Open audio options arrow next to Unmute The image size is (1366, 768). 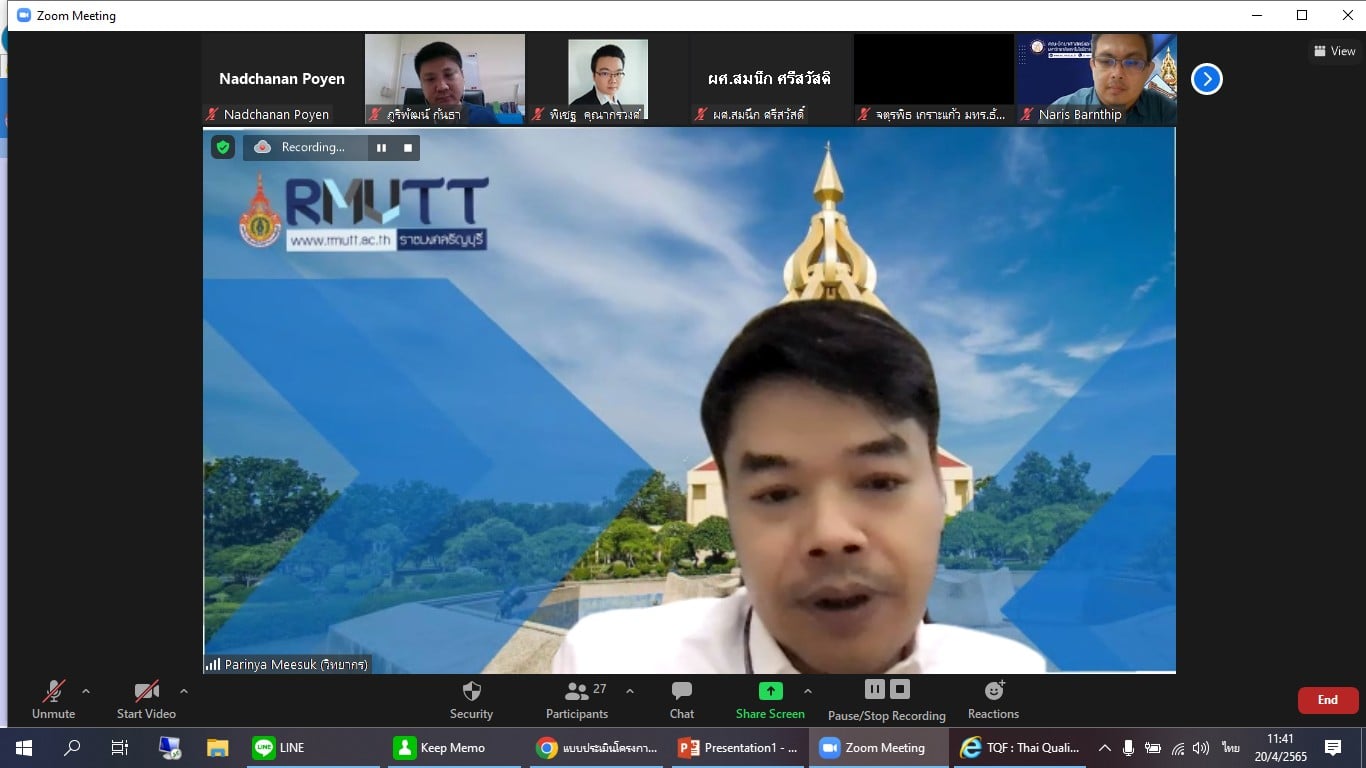click(86, 691)
